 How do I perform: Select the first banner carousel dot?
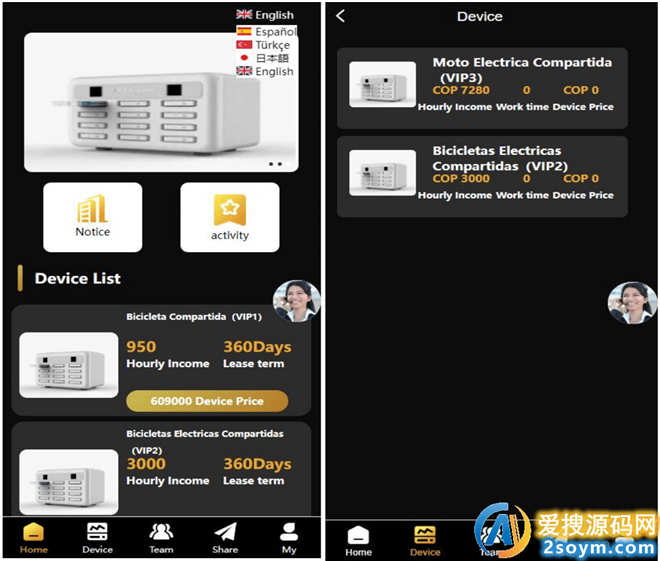271,164
